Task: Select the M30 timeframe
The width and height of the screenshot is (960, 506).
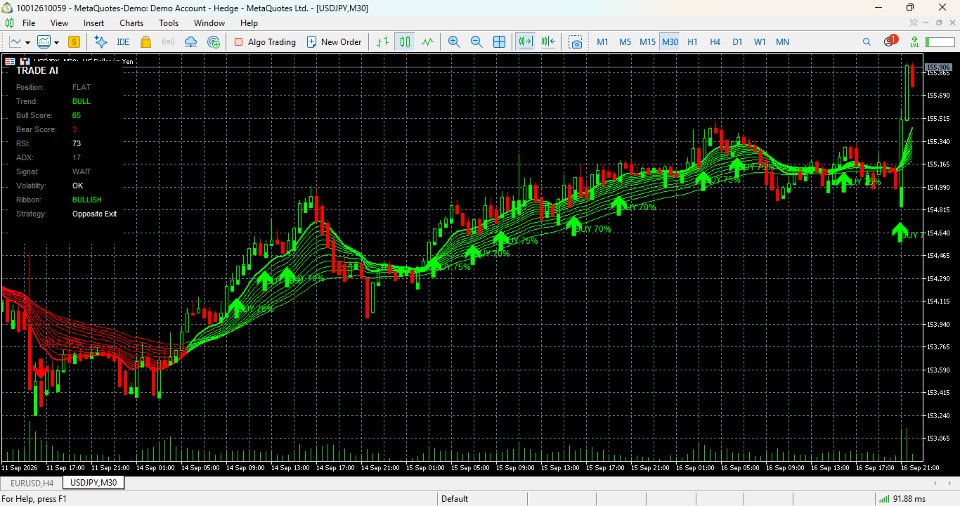Action: (670, 42)
